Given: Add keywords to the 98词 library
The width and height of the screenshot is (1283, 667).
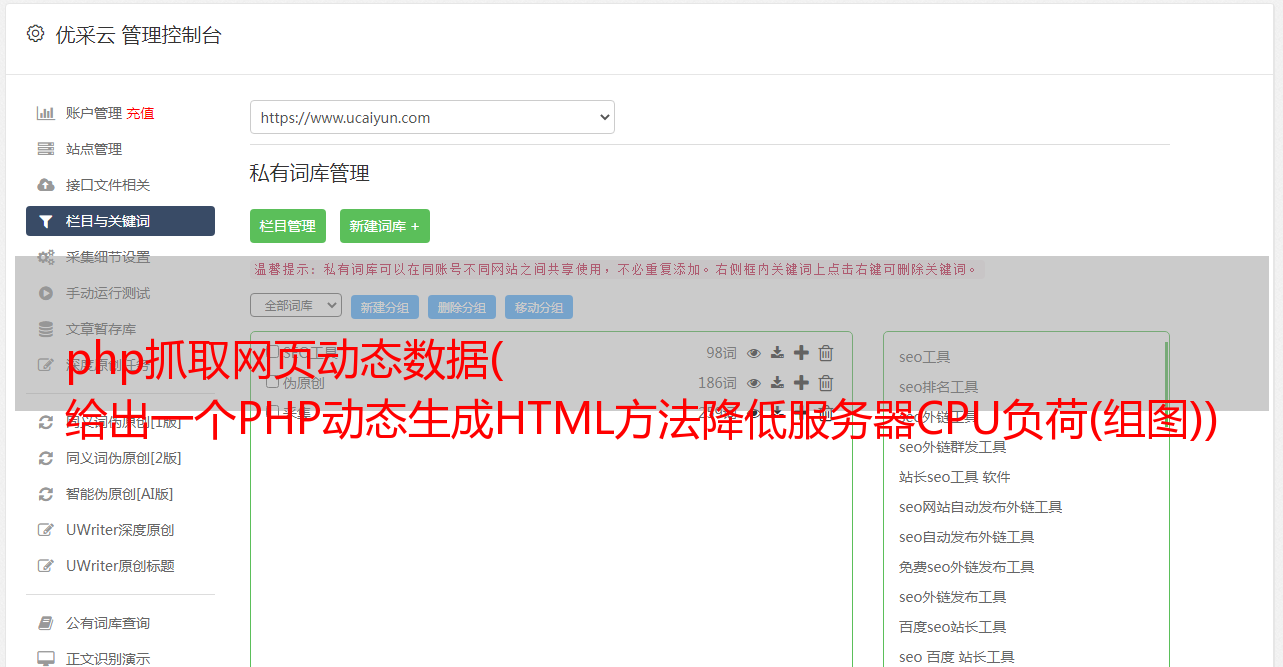Looking at the screenshot, I should pyautogui.click(x=801, y=353).
